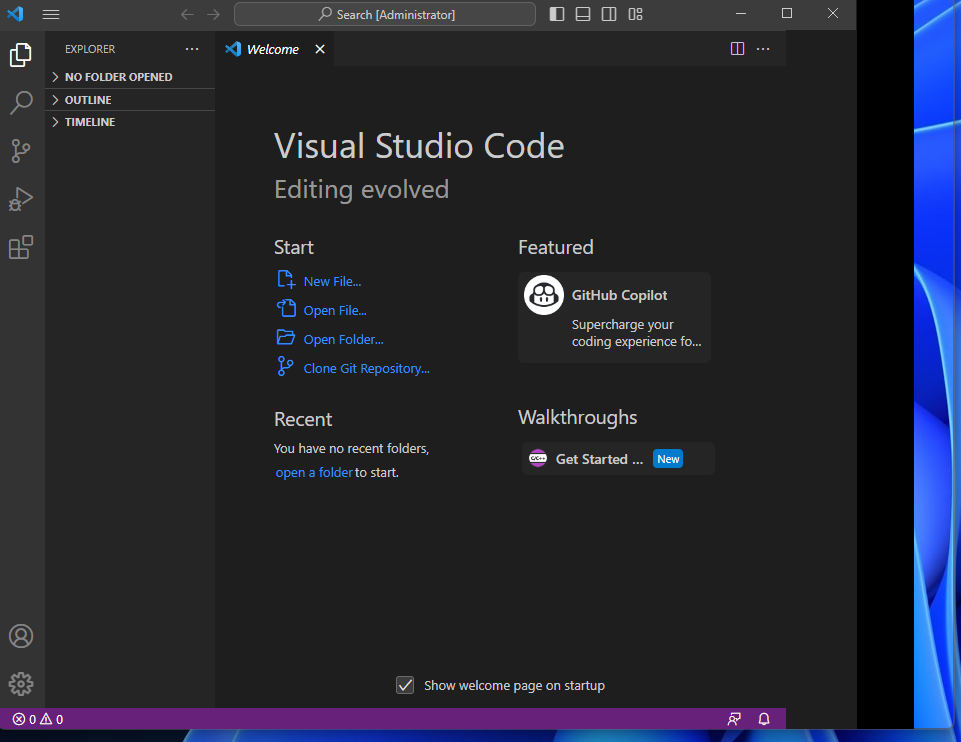Expand the TIMELINE section
The width and height of the screenshot is (961, 742).
pos(90,122)
